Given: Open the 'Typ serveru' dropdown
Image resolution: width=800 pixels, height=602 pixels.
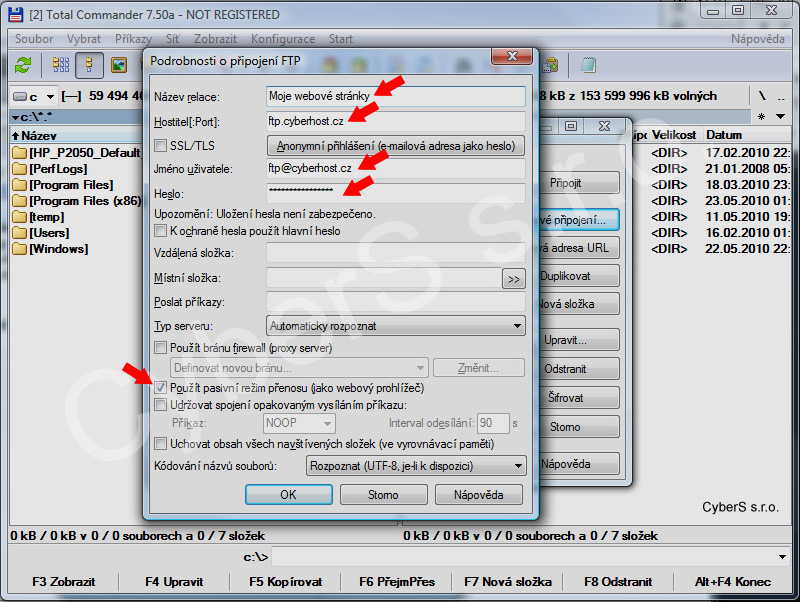Looking at the screenshot, I should pos(396,325).
